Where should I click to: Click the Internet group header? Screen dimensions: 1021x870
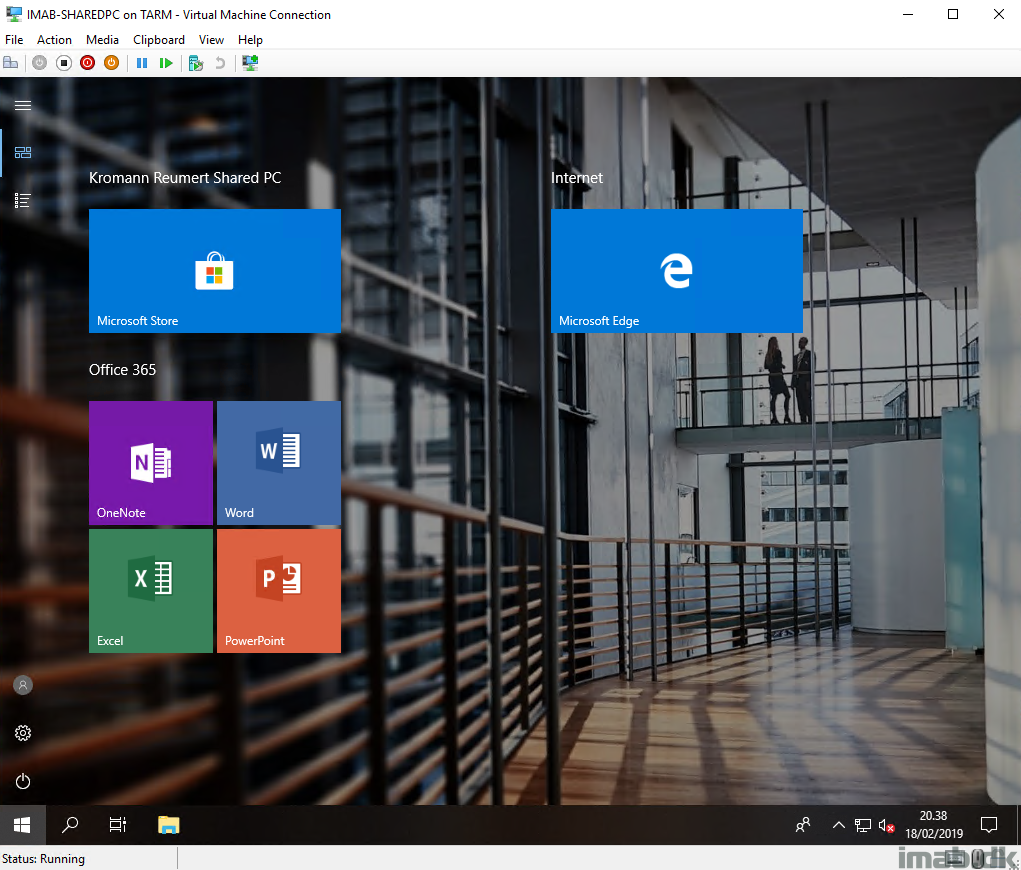tap(577, 178)
